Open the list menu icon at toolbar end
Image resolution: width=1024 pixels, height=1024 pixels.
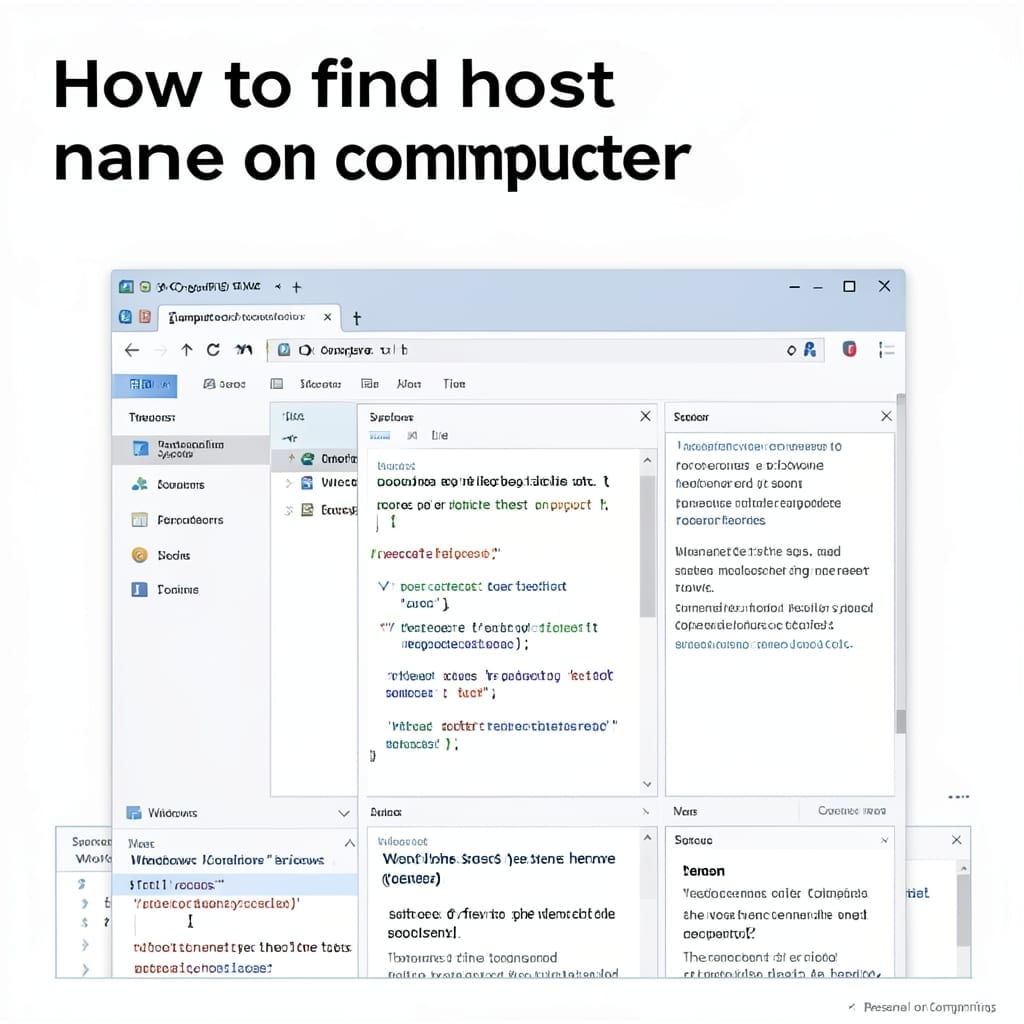(886, 350)
